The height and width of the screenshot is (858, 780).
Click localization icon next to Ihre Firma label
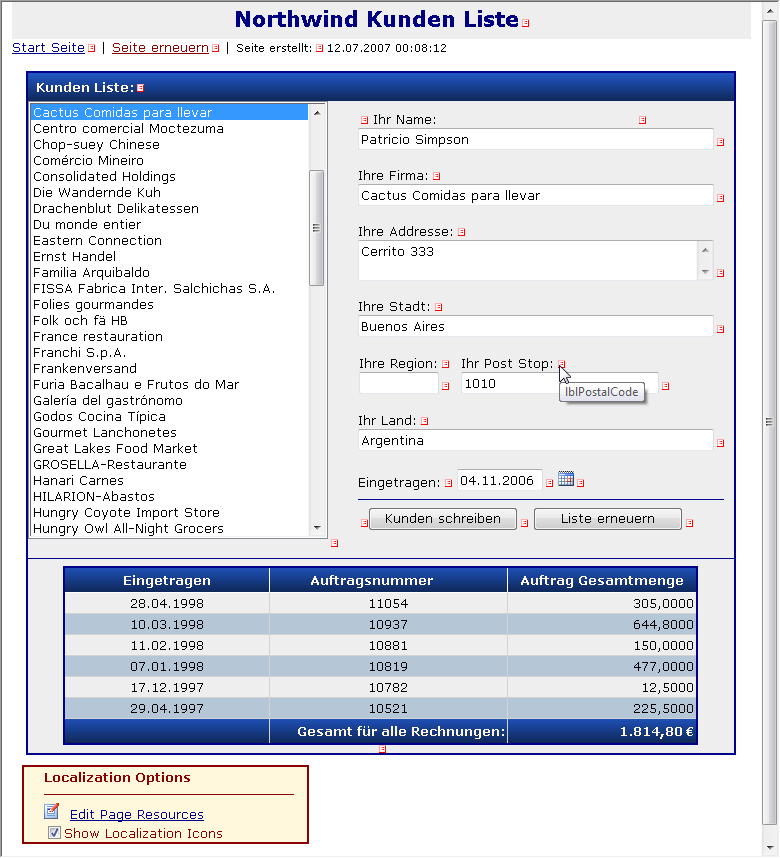pyautogui.click(x=436, y=177)
